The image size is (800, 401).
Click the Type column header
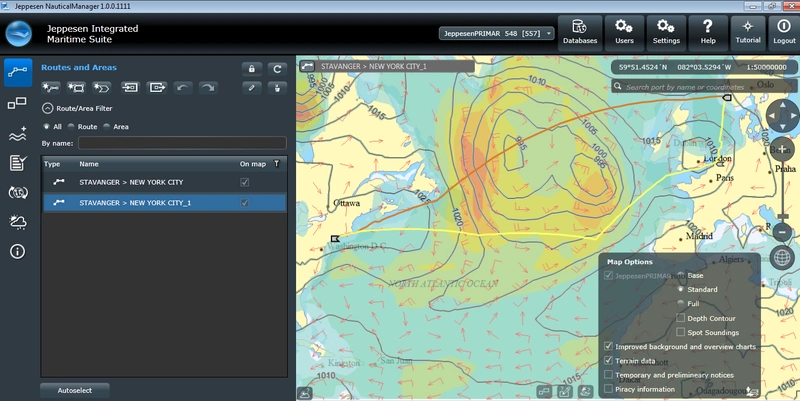coord(52,164)
